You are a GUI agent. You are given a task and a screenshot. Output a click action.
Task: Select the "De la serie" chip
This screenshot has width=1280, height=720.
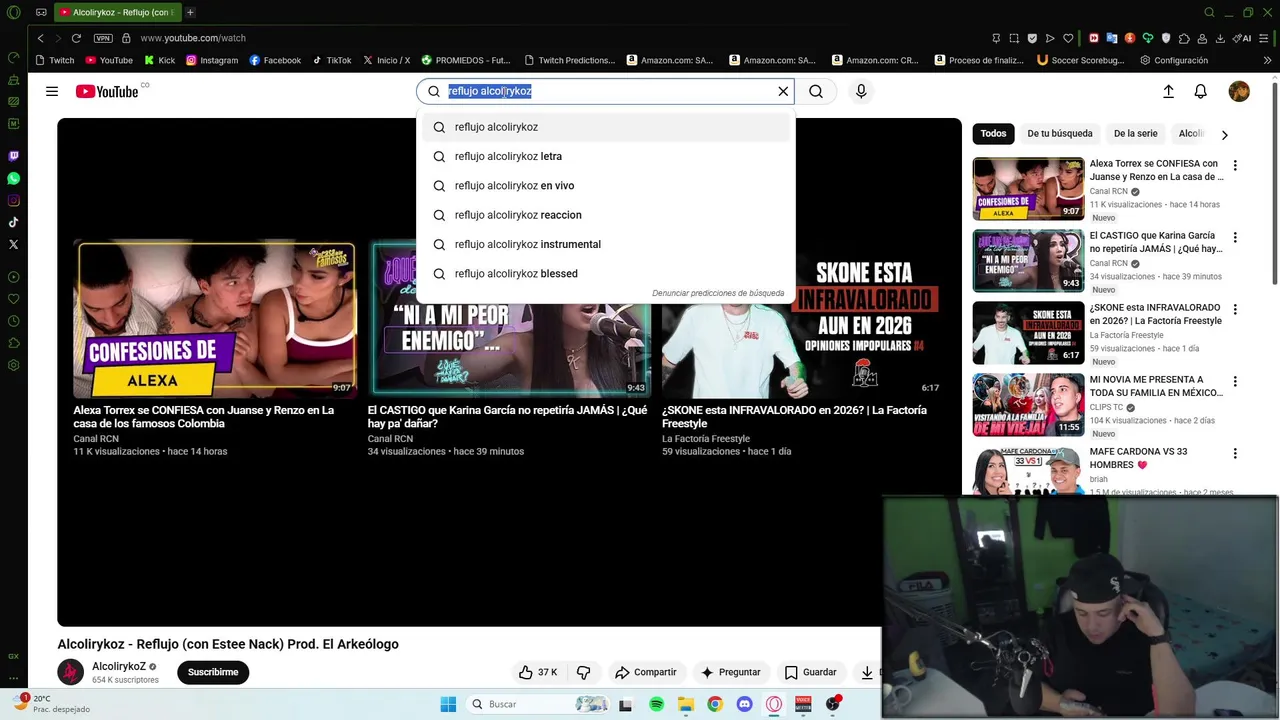1135,133
